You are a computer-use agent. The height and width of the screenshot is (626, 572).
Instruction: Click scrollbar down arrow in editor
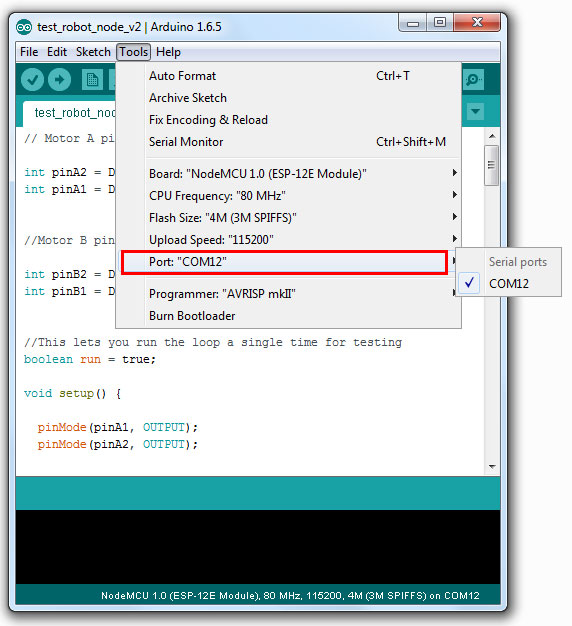[492, 467]
